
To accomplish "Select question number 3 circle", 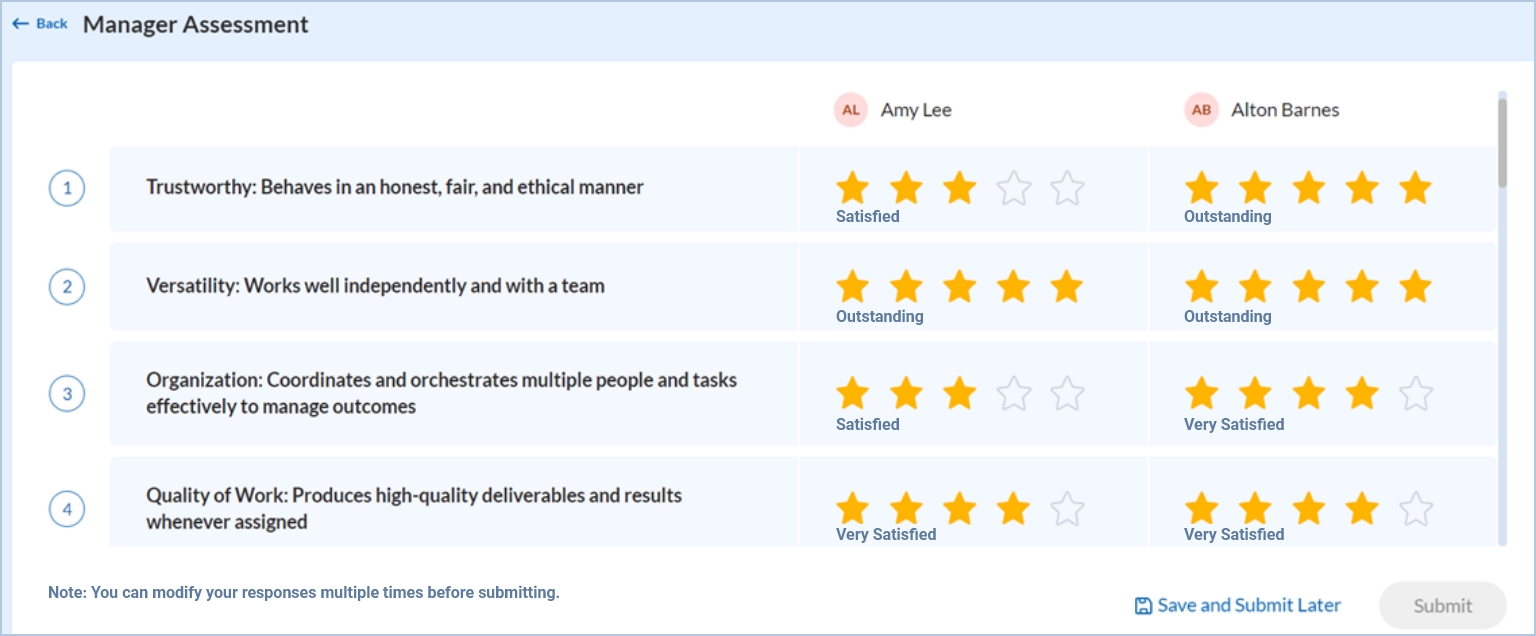I will coord(67,394).
